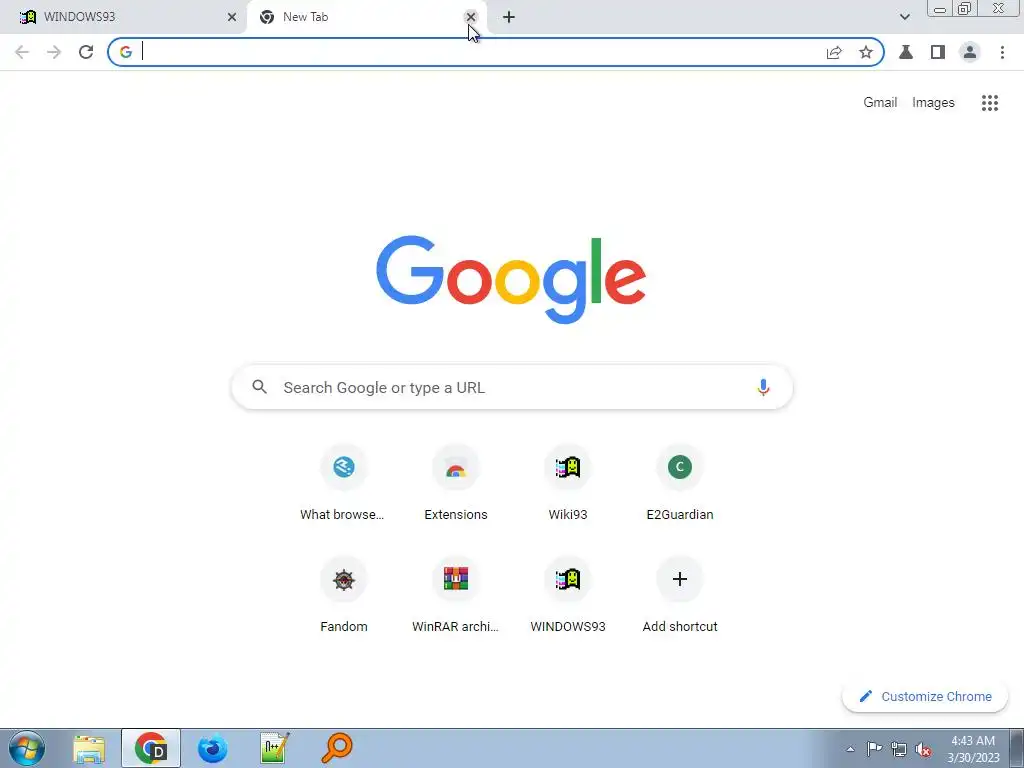Open the profile avatar menu

coord(970,52)
